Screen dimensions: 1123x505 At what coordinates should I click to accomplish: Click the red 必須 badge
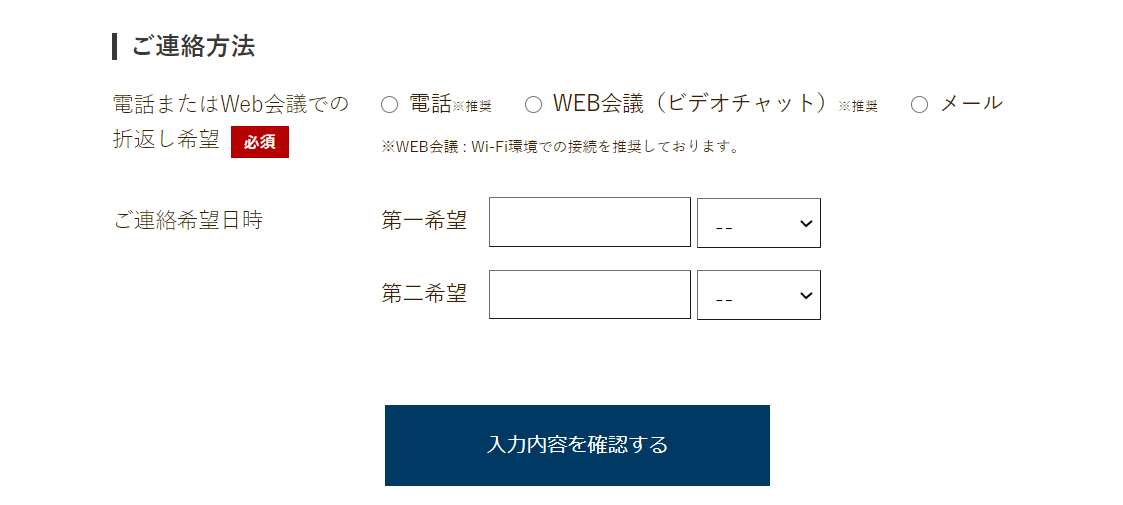click(x=260, y=142)
